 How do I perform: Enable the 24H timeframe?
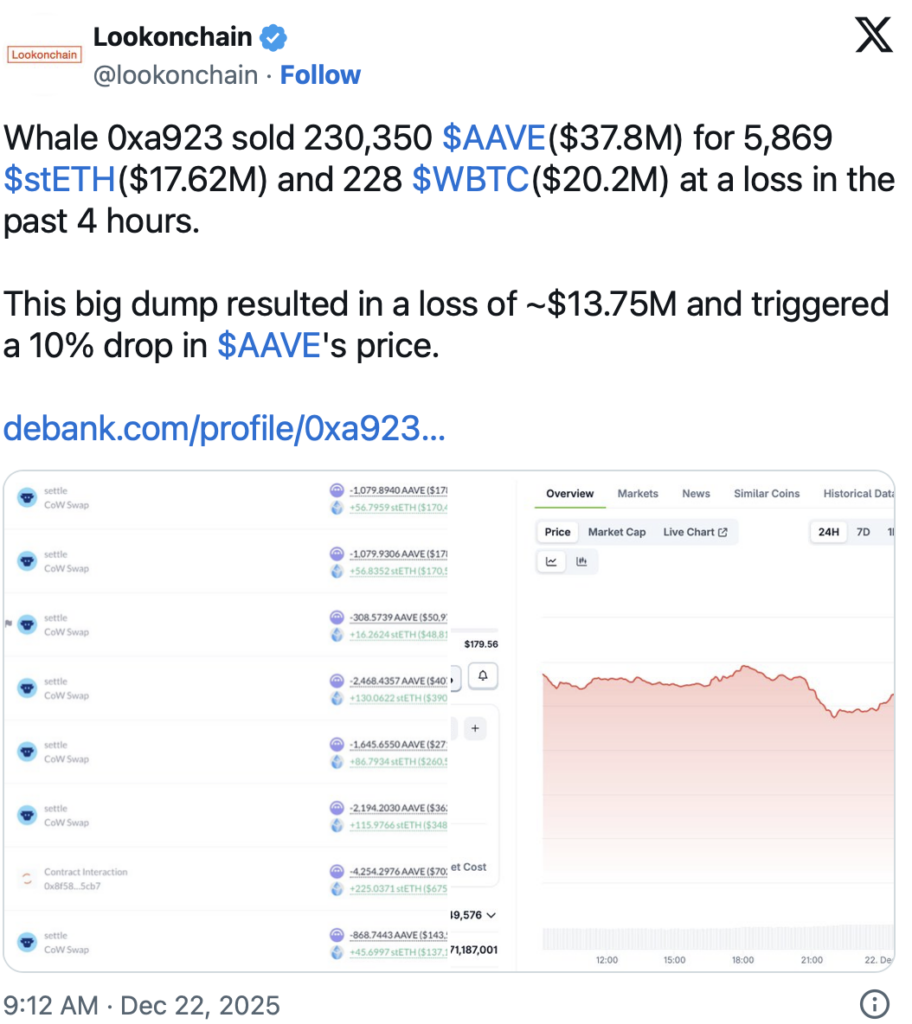[828, 532]
